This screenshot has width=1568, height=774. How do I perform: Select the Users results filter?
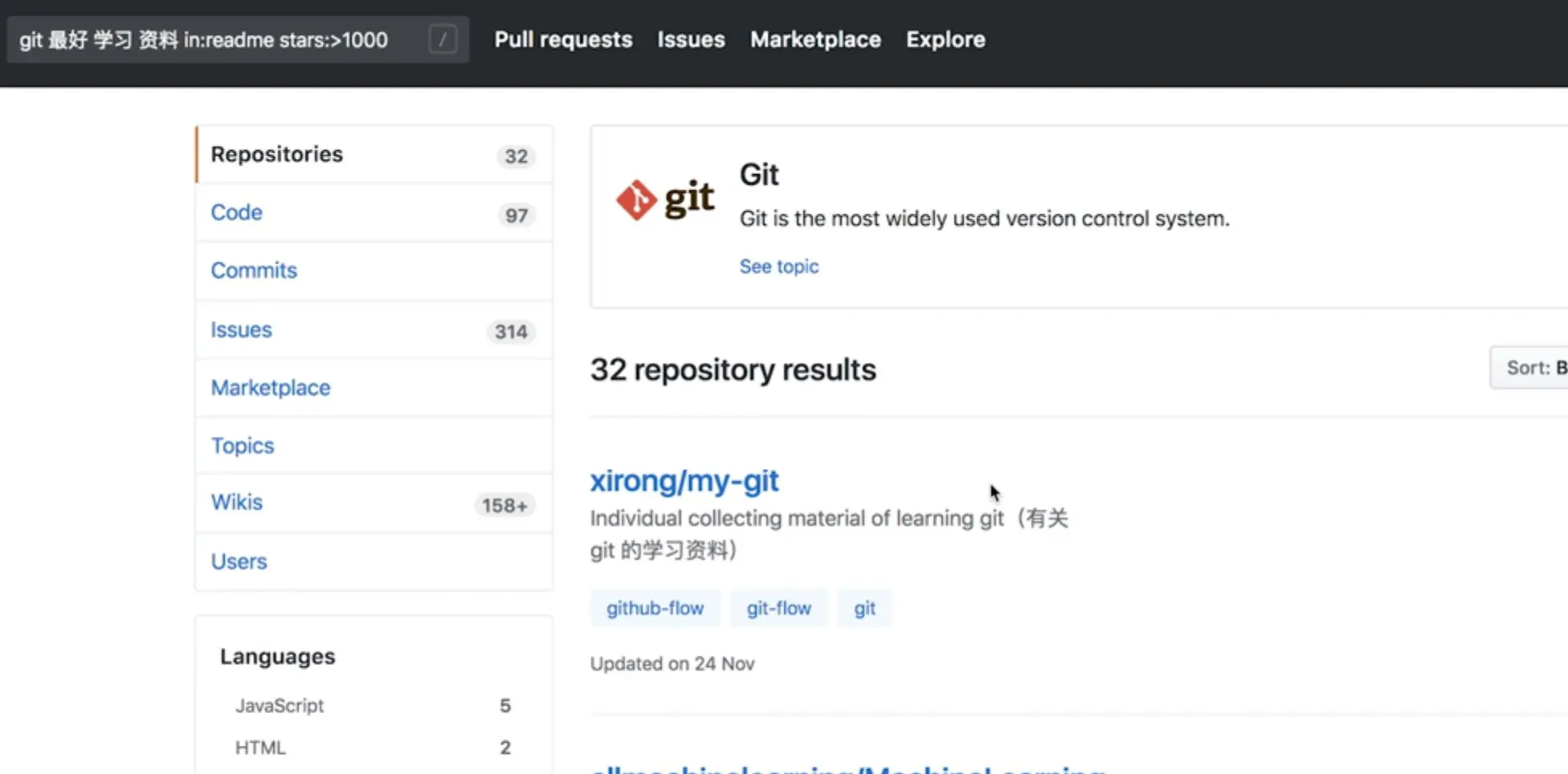[x=374, y=561]
